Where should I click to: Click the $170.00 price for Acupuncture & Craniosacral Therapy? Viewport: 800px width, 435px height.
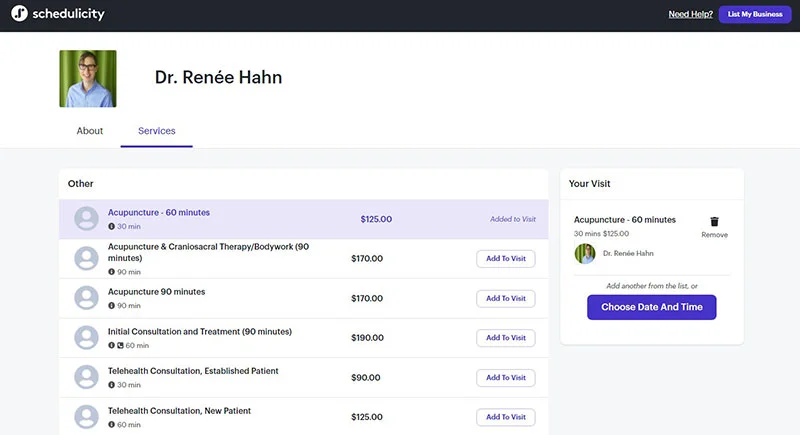[367, 259]
